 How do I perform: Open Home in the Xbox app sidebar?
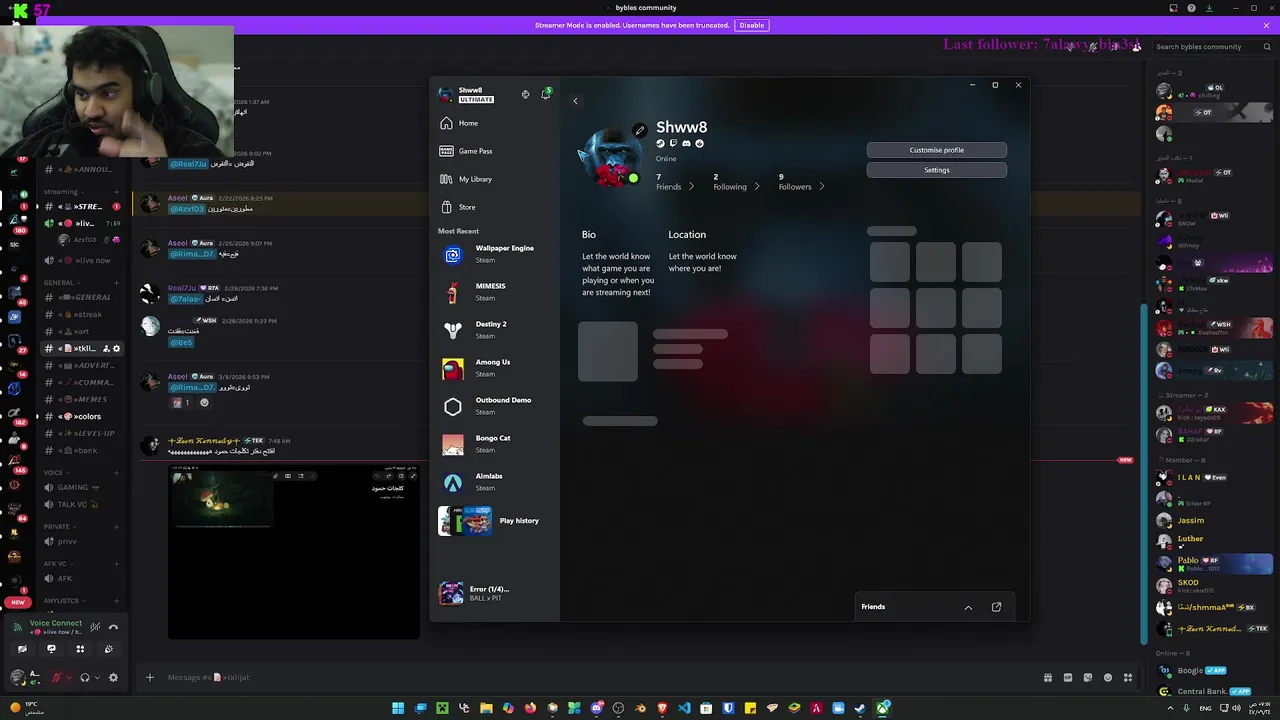tap(494, 123)
